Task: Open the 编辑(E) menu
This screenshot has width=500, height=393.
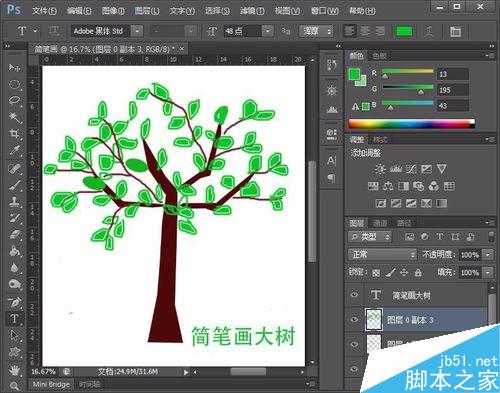Action: click(x=79, y=11)
